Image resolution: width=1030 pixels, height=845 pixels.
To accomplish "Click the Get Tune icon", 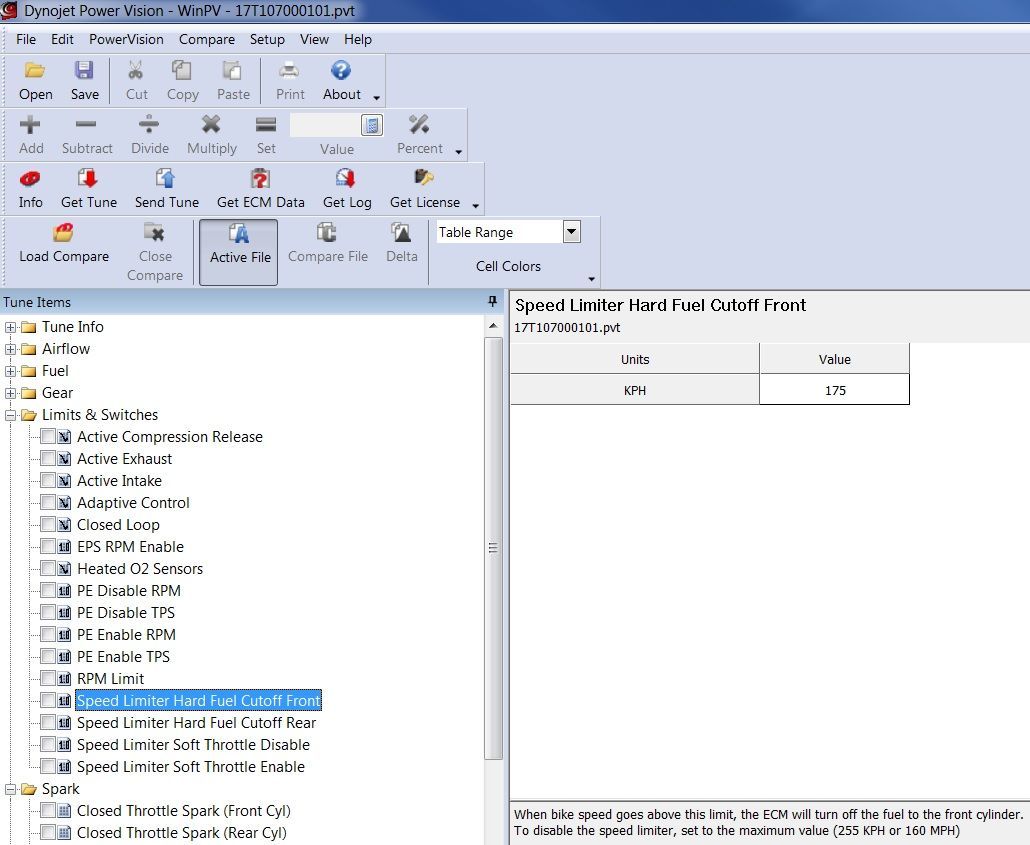I will pos(88,180).
